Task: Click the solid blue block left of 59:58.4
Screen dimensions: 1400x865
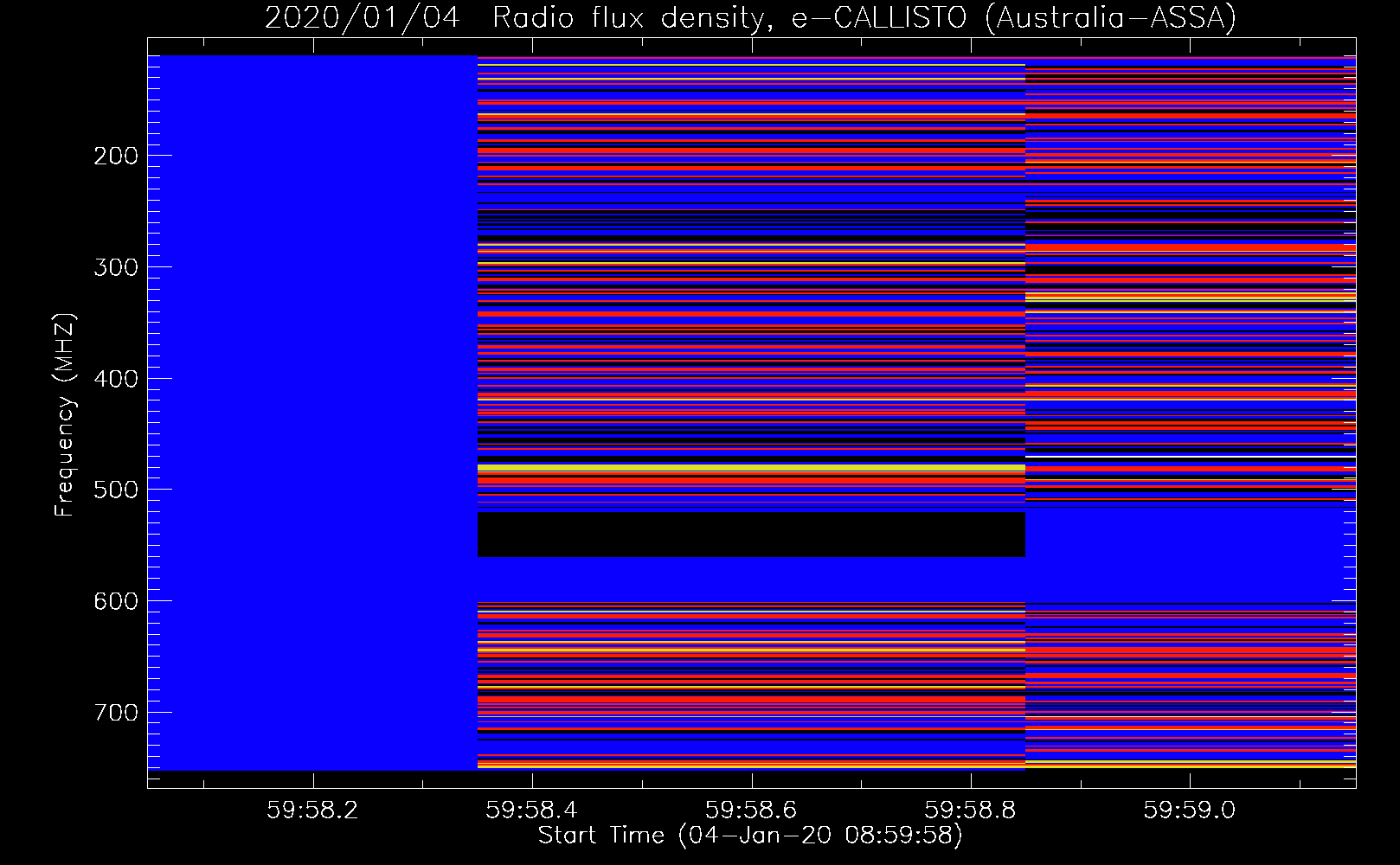Action: [x=312, y=413]
